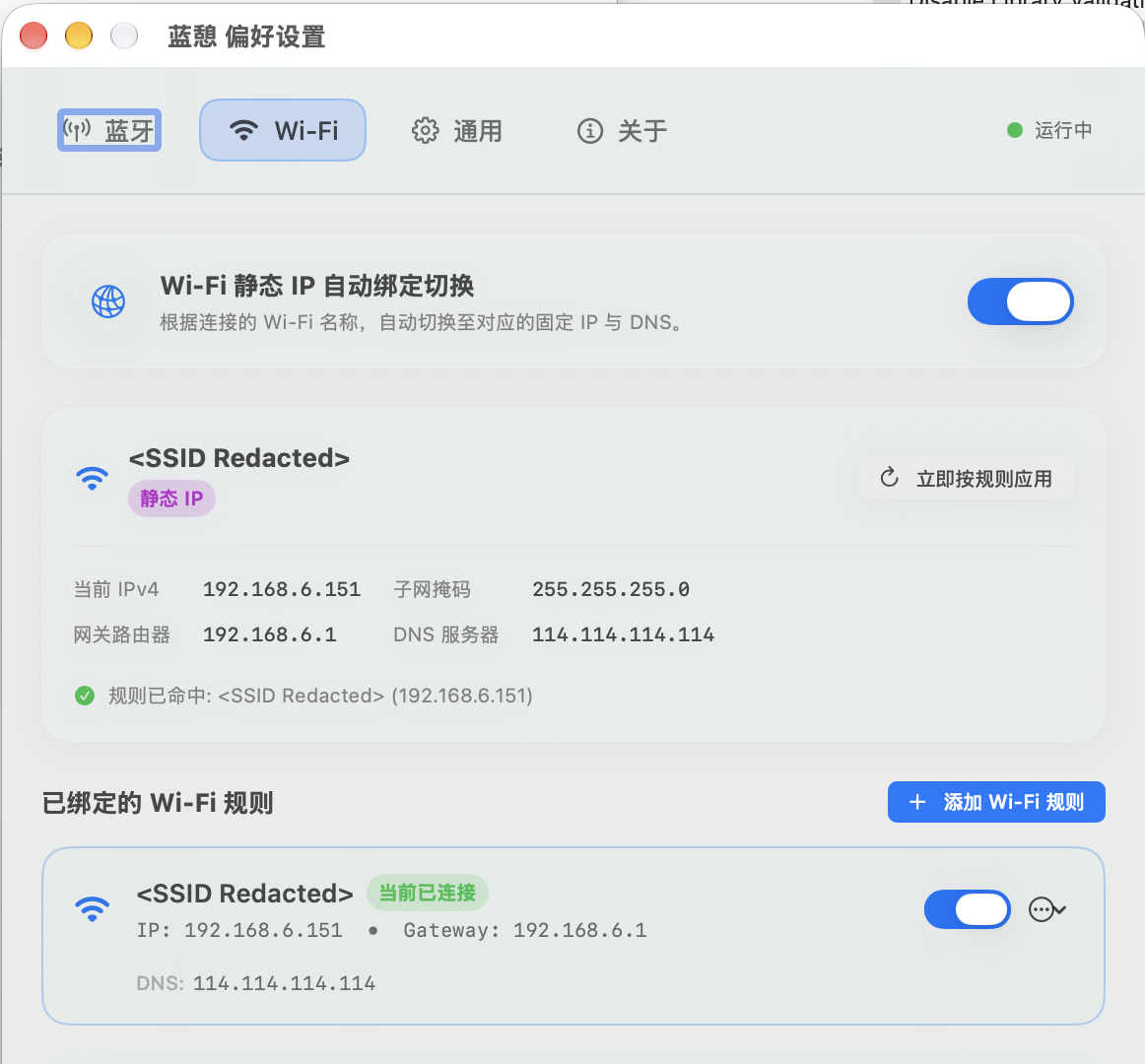Viewport: 1145px width, 1064px height.
Task: Toggle Wi-Fi 静态 IP 自动绑定切换 switch
Action: [x=1020, y=300]
